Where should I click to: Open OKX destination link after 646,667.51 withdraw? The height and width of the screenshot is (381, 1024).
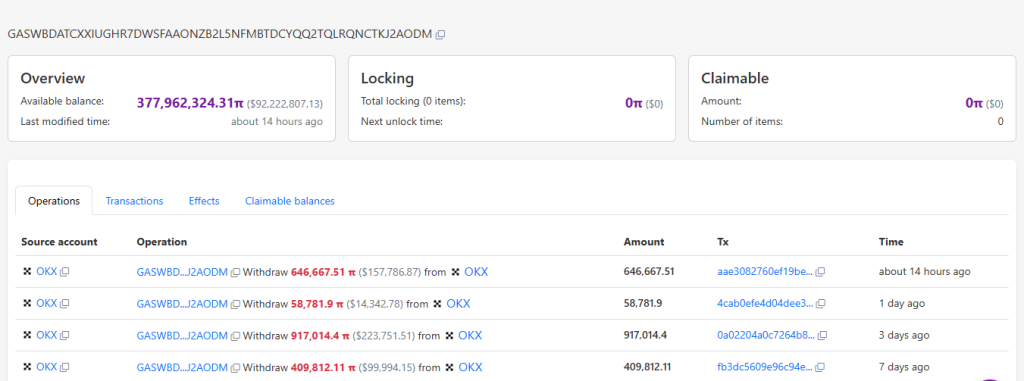pos(476,271)
